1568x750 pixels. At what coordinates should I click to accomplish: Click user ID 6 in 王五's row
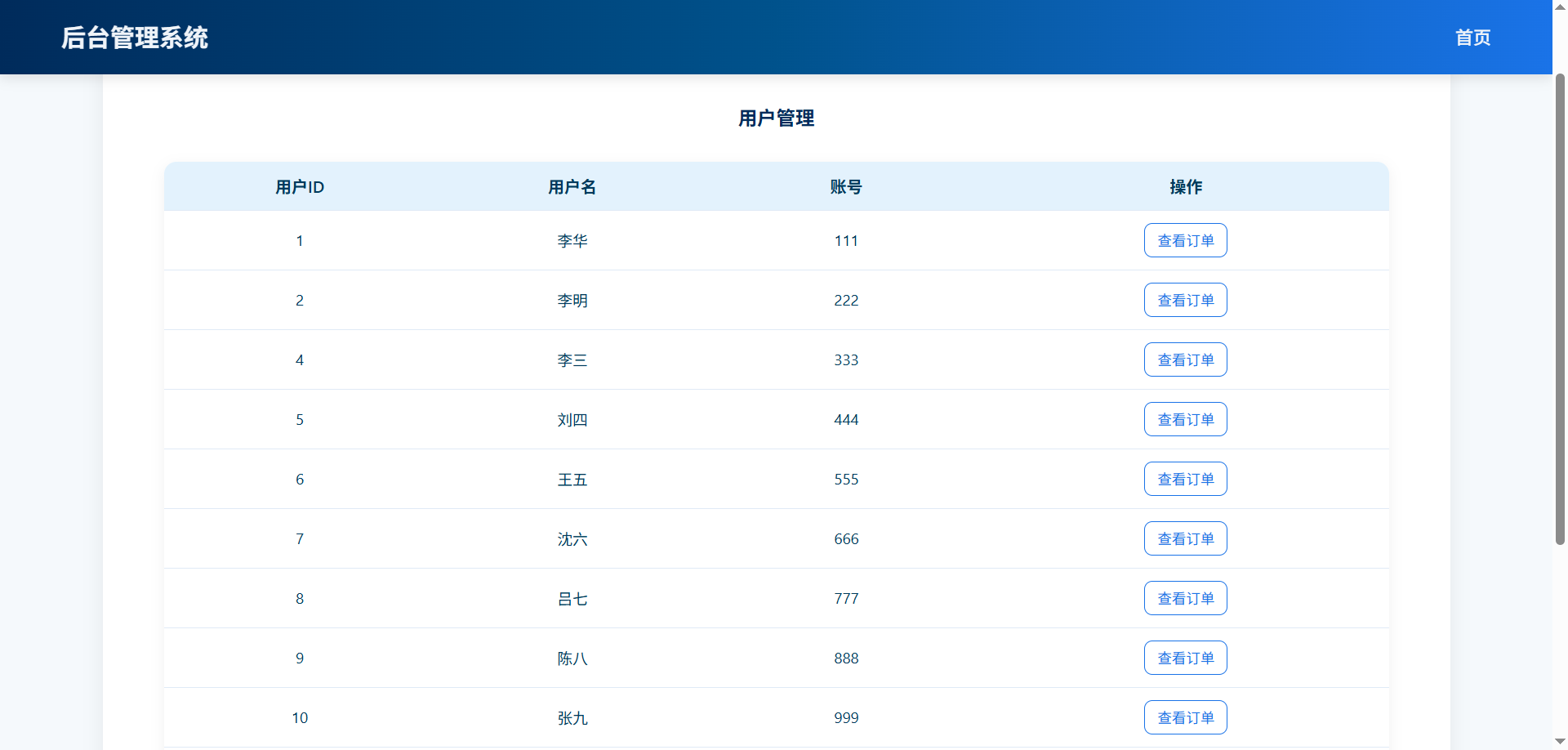pyautogui.click(x=300, y=480)
